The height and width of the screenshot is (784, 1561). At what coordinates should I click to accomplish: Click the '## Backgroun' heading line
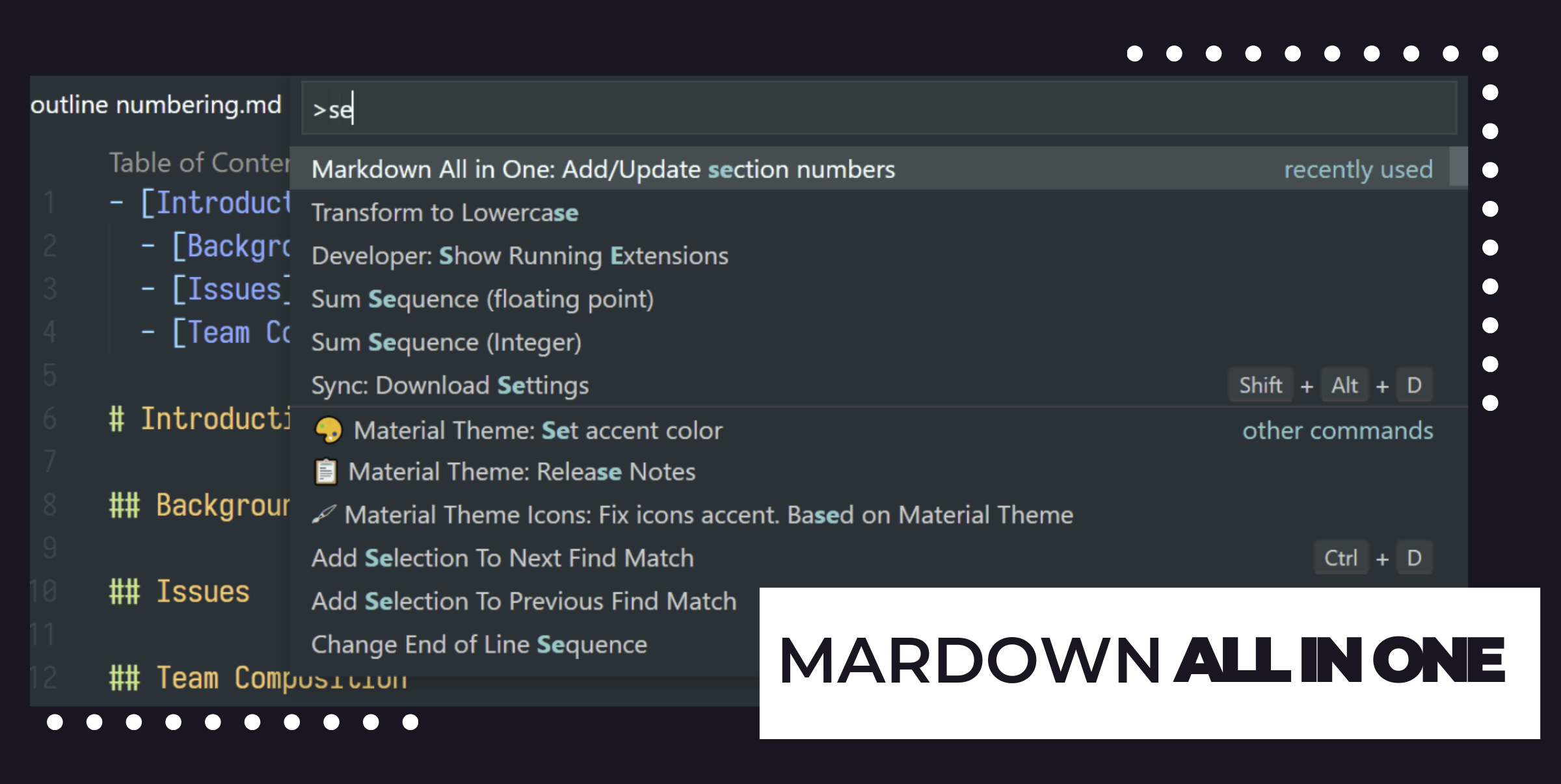pyautogui.click(x=199, y=505)
